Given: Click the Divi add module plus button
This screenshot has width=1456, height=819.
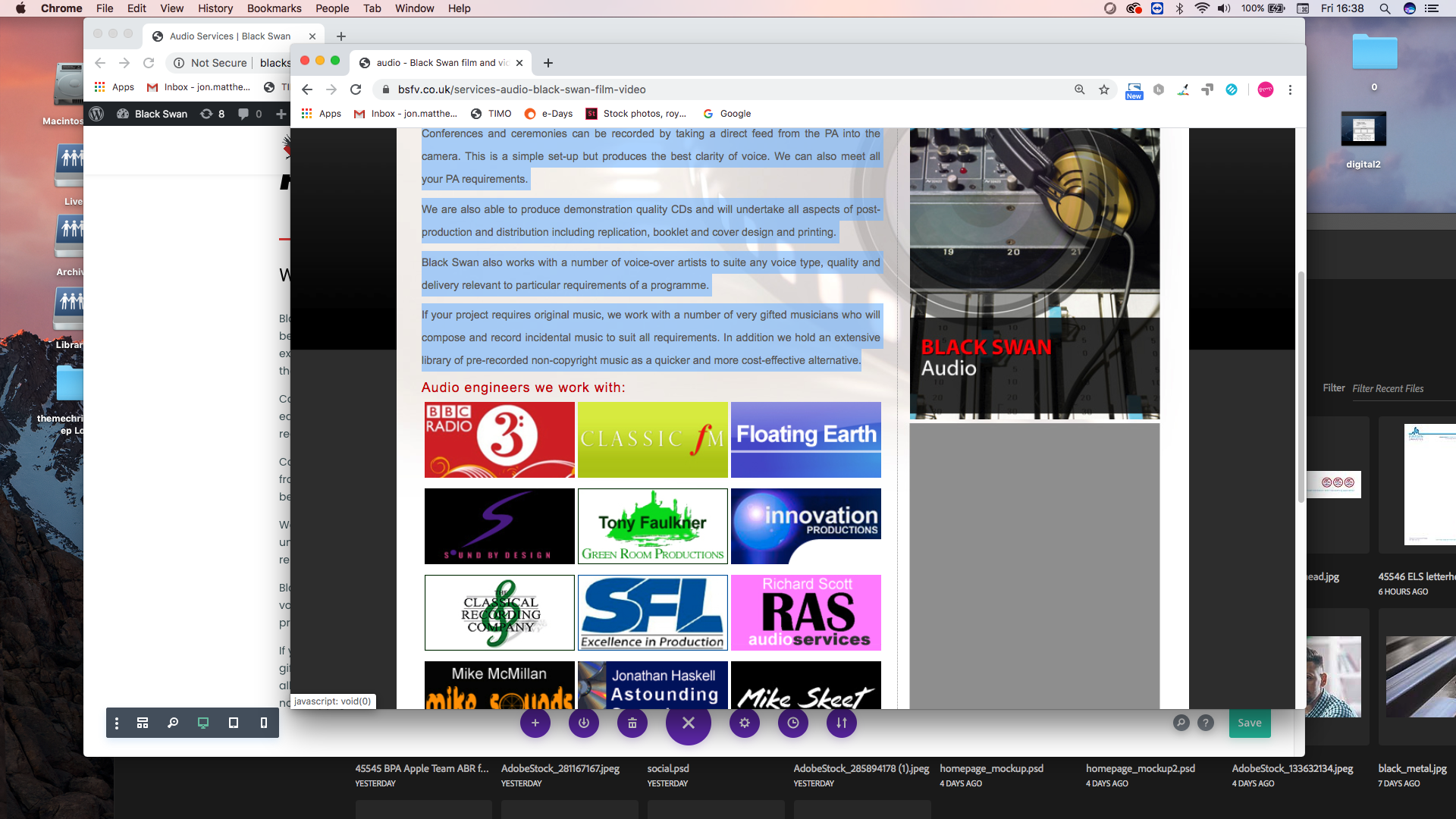Looking at the screenshot, I should tap(535, 723).
